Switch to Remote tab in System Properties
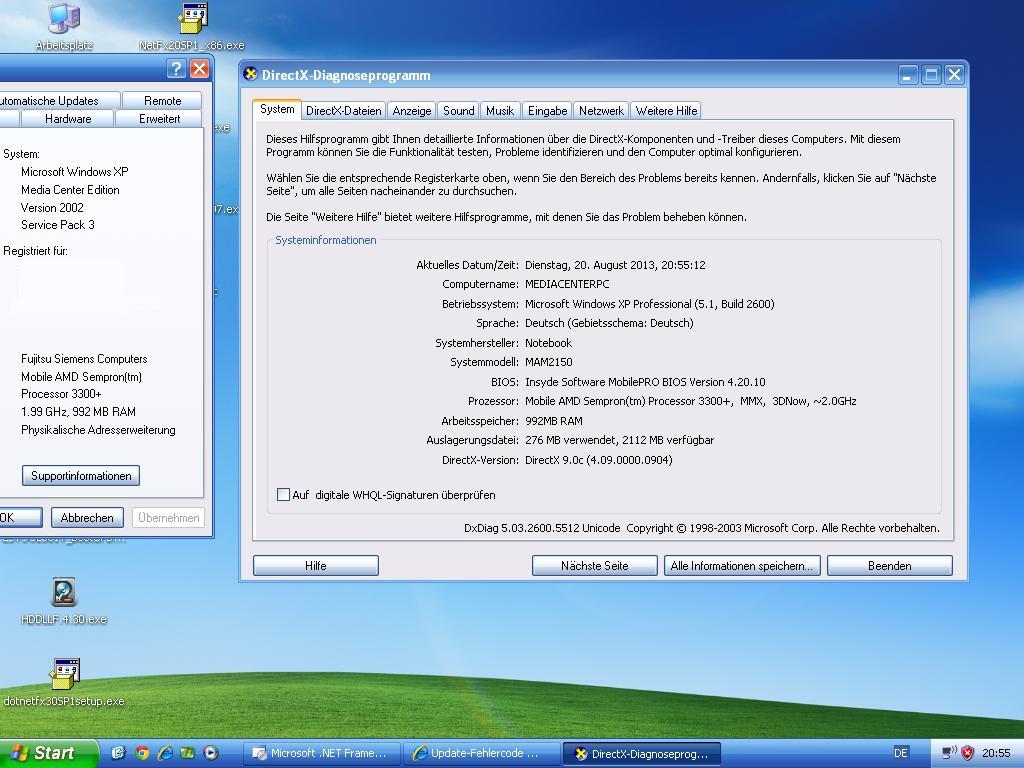This screenshot has width=1024, height=768. (x=162, y=101)
